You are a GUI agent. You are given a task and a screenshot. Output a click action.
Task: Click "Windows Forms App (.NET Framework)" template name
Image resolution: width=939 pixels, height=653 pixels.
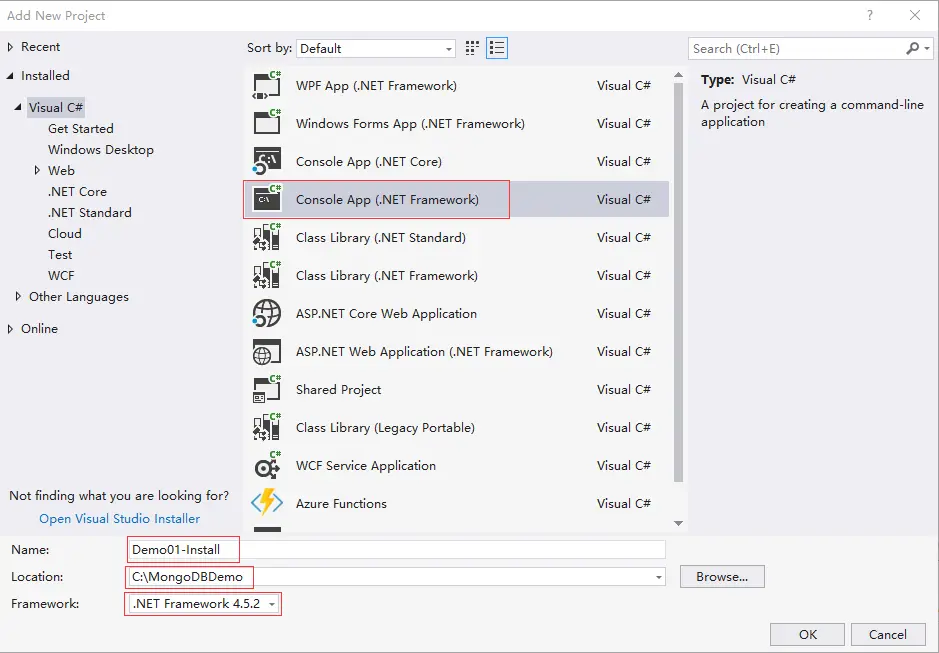click(x=410, y=123)
